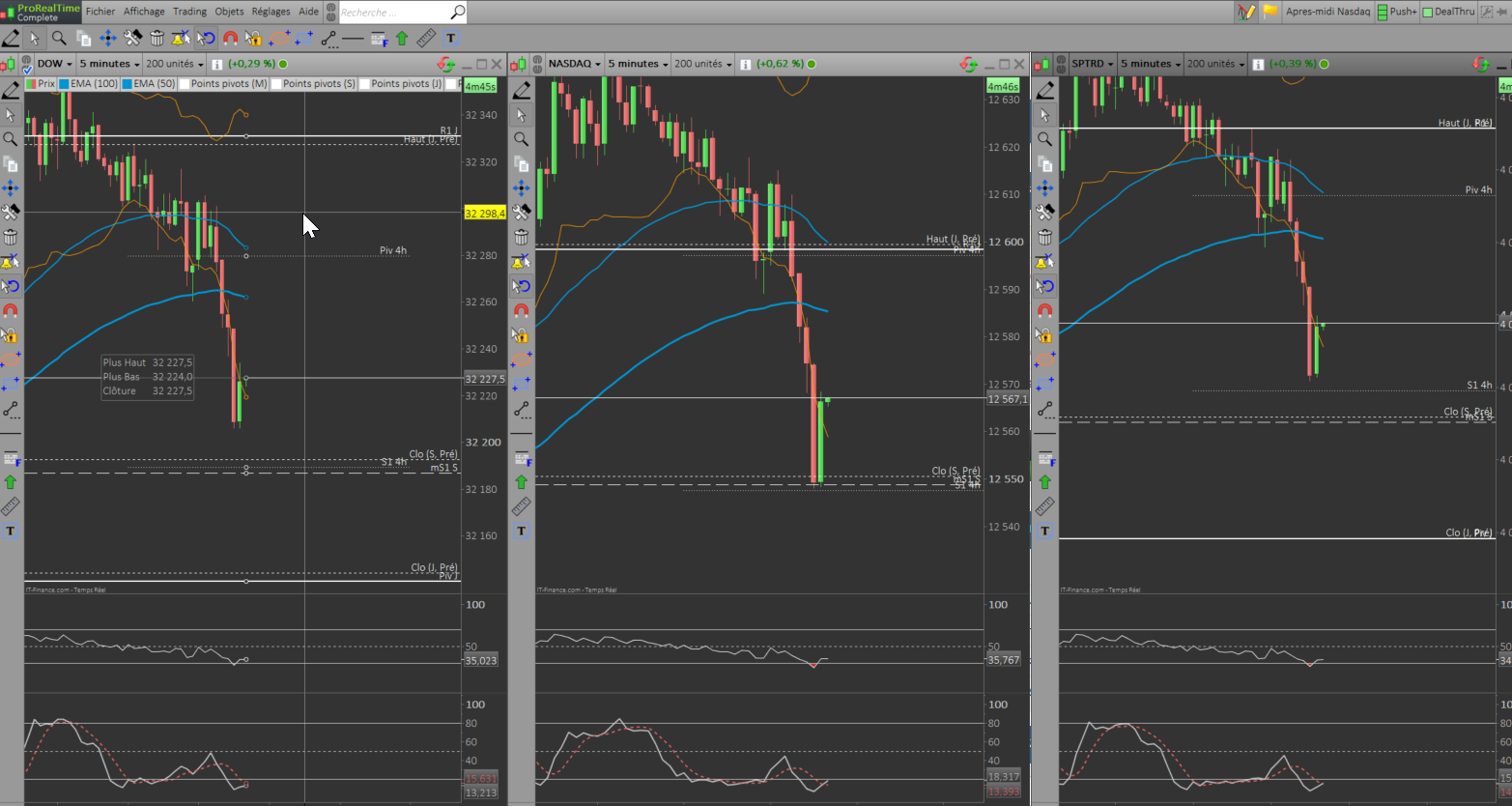This screenshot has width=1512, height=806.
Task: Pick the Fibonacci retracement tool in main toolbar
Action: [379, 39]
